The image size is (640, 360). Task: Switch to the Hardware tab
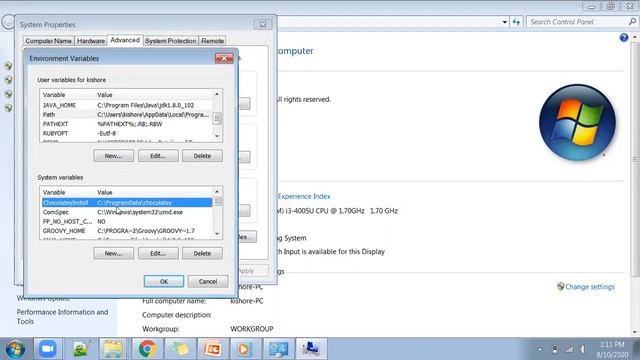click(x=91, y=41)
